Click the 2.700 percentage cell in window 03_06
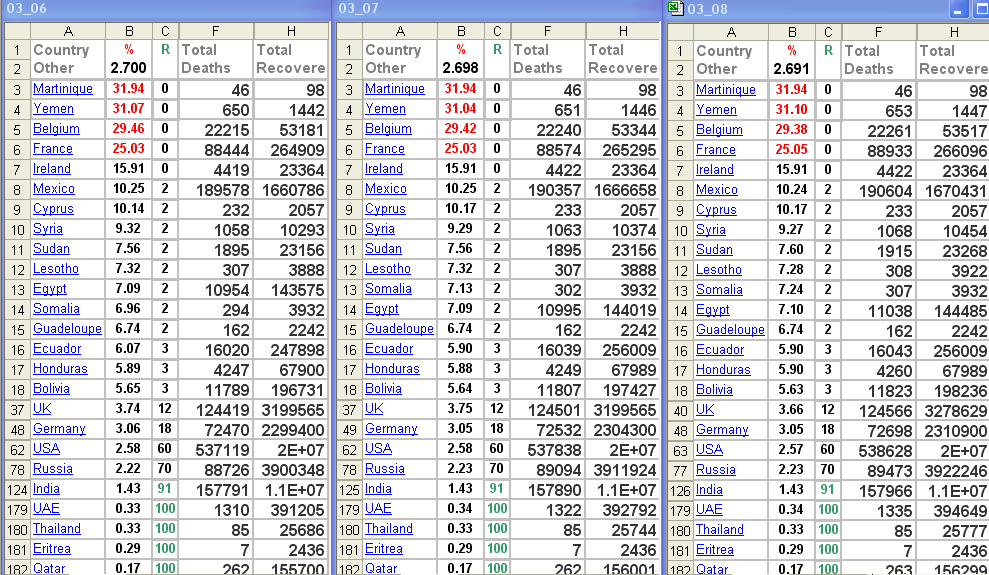 click(x=129, y=68)
